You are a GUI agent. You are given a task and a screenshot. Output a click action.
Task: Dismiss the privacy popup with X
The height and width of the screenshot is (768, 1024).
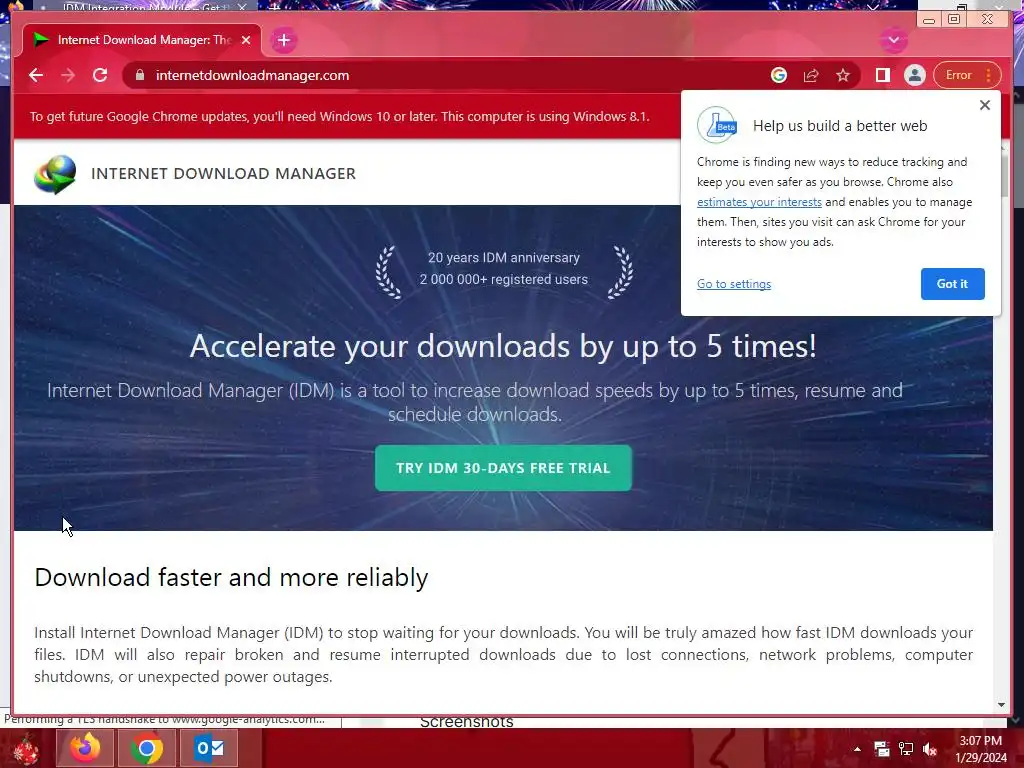(x=985, y=105)
